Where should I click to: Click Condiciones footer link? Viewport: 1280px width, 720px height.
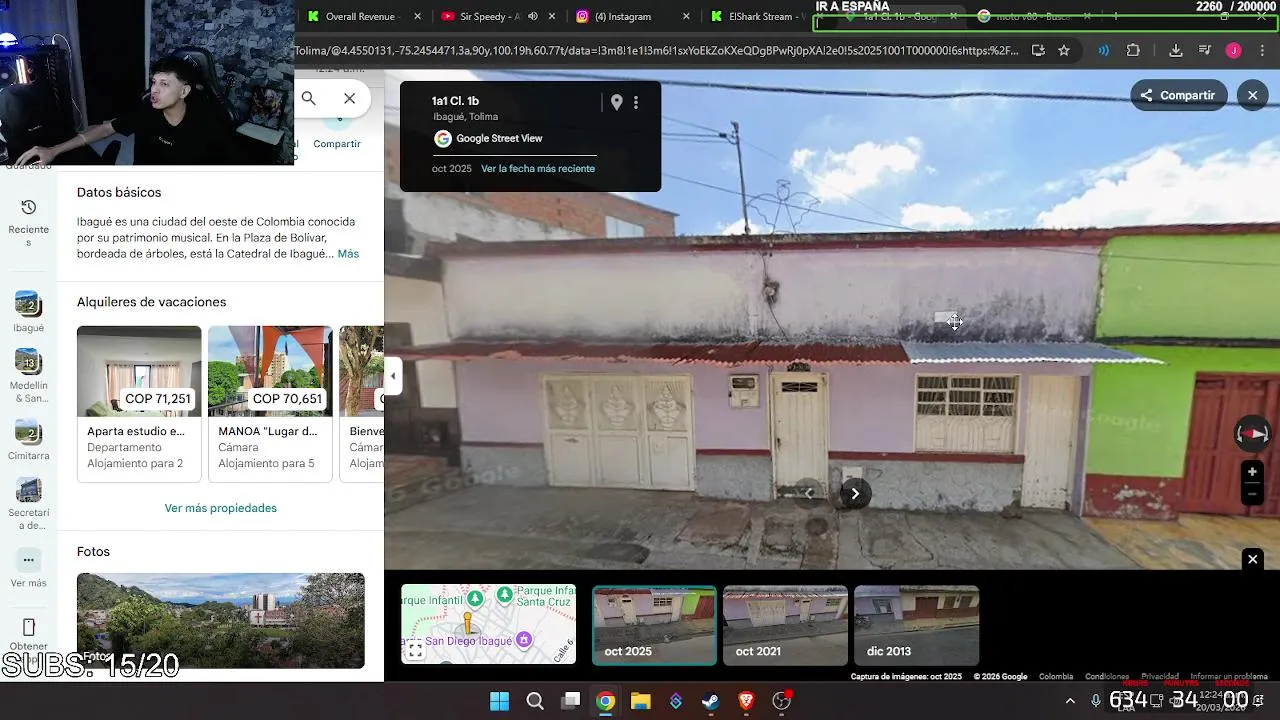pos(1107,677)
